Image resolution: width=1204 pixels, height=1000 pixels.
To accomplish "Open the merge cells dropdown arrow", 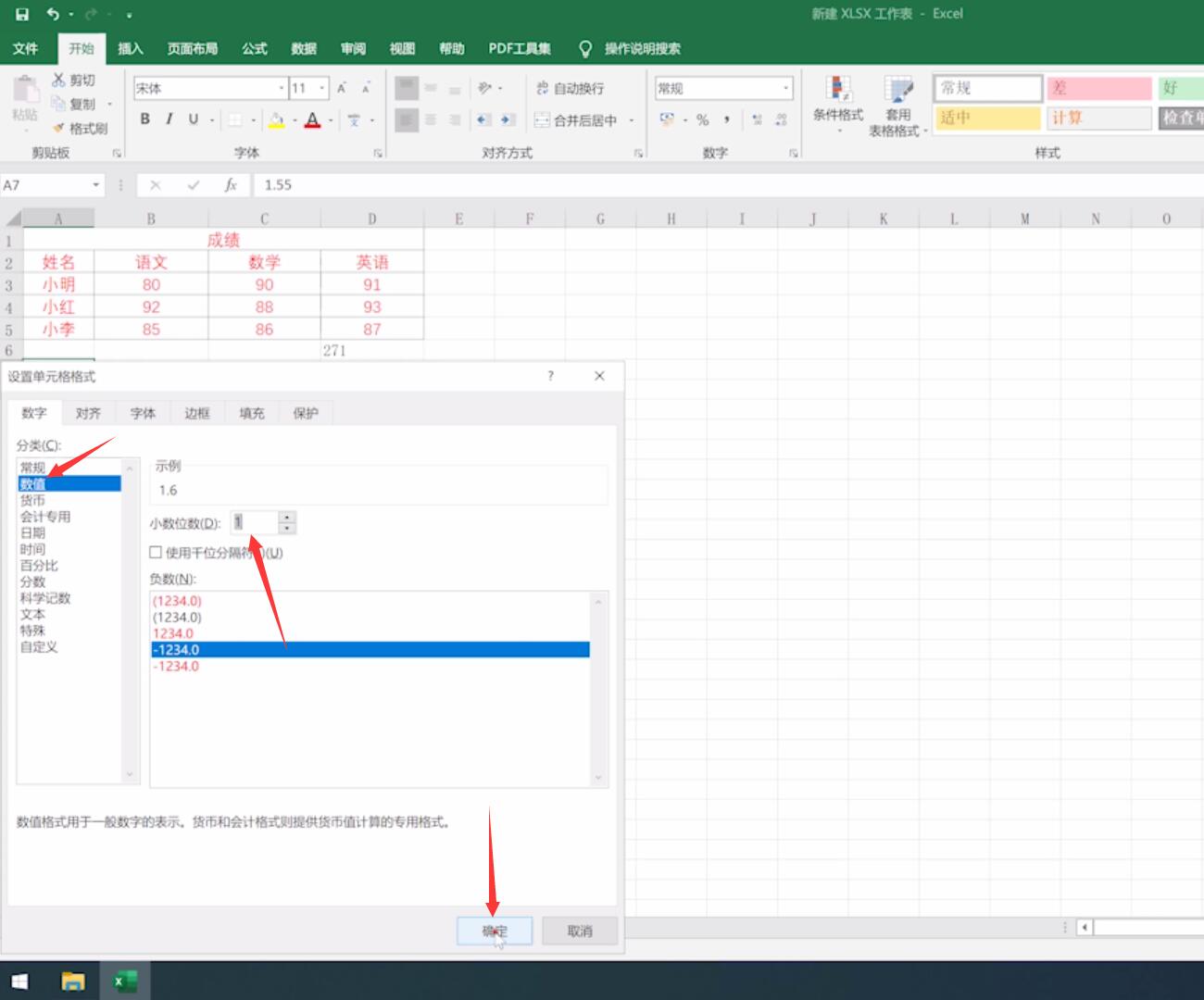I will tap(632, 120).
